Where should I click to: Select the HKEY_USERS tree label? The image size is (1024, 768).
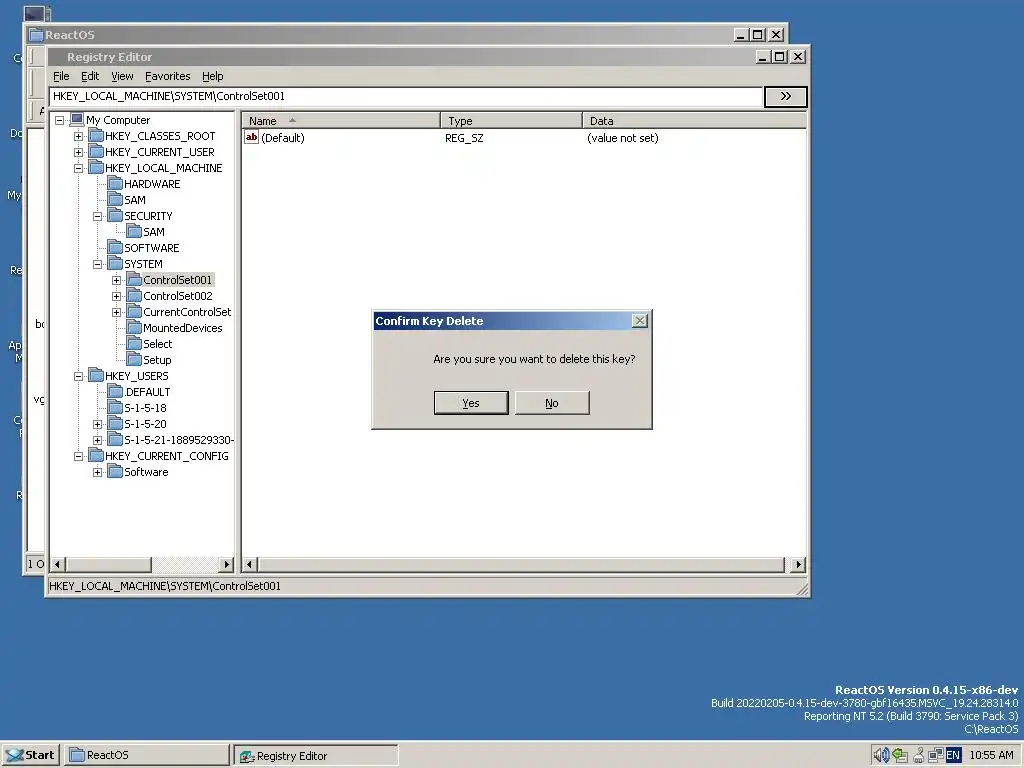click(x=136, y=376)
